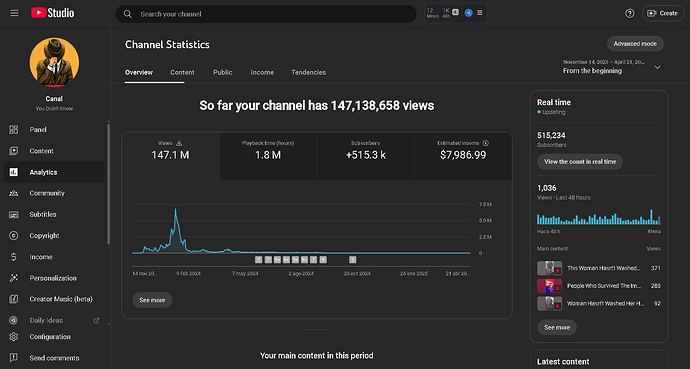
Task: Open the help question mark icon
Action: pyautogui.click(x=630, y=14)
